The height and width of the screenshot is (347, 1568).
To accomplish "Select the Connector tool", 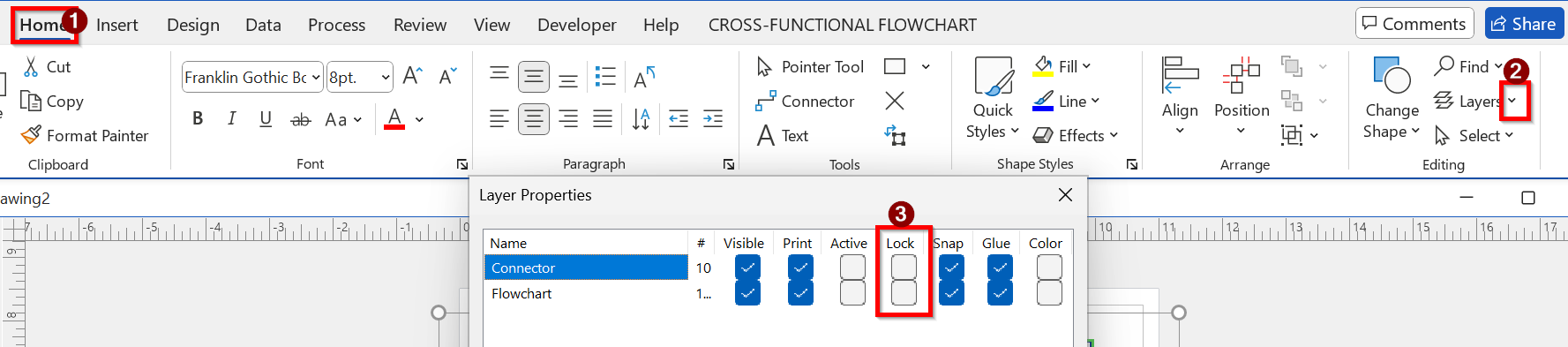I will [x=805, y=102].
